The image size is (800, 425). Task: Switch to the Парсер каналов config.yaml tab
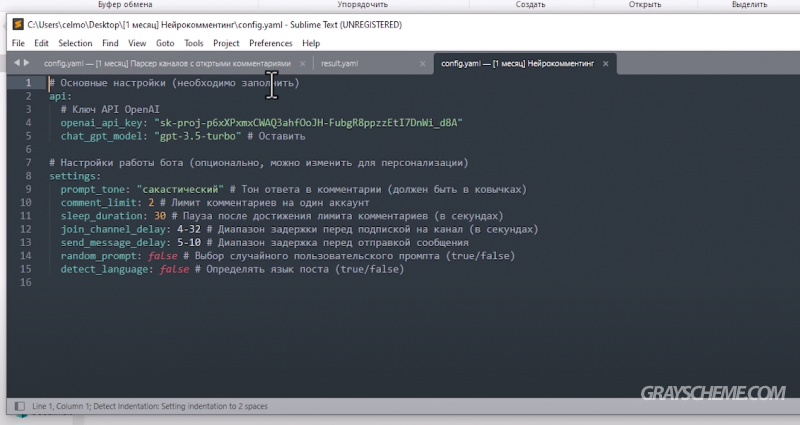click(167, 64)
